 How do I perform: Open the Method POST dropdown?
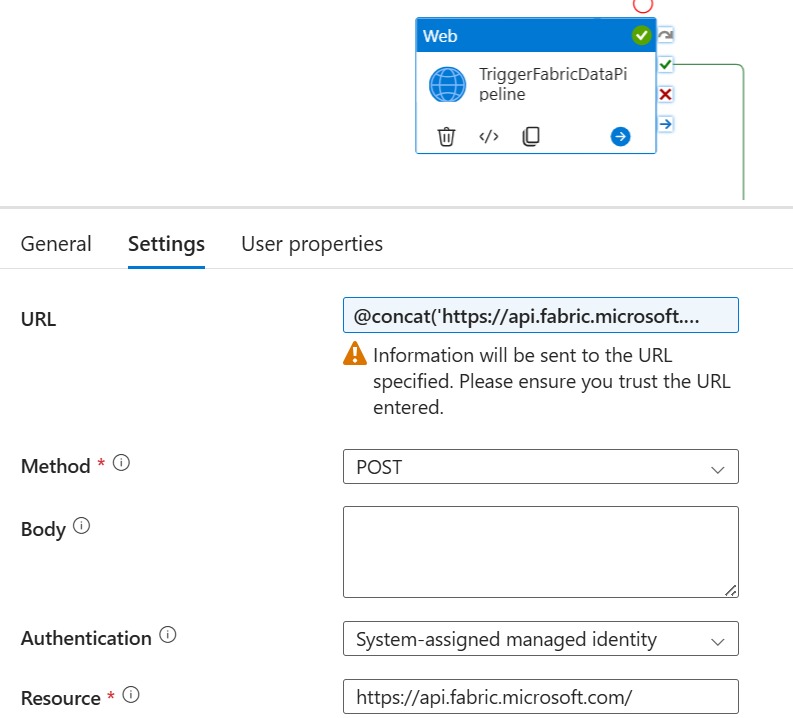pyautogui.click(x=541, y=467)
